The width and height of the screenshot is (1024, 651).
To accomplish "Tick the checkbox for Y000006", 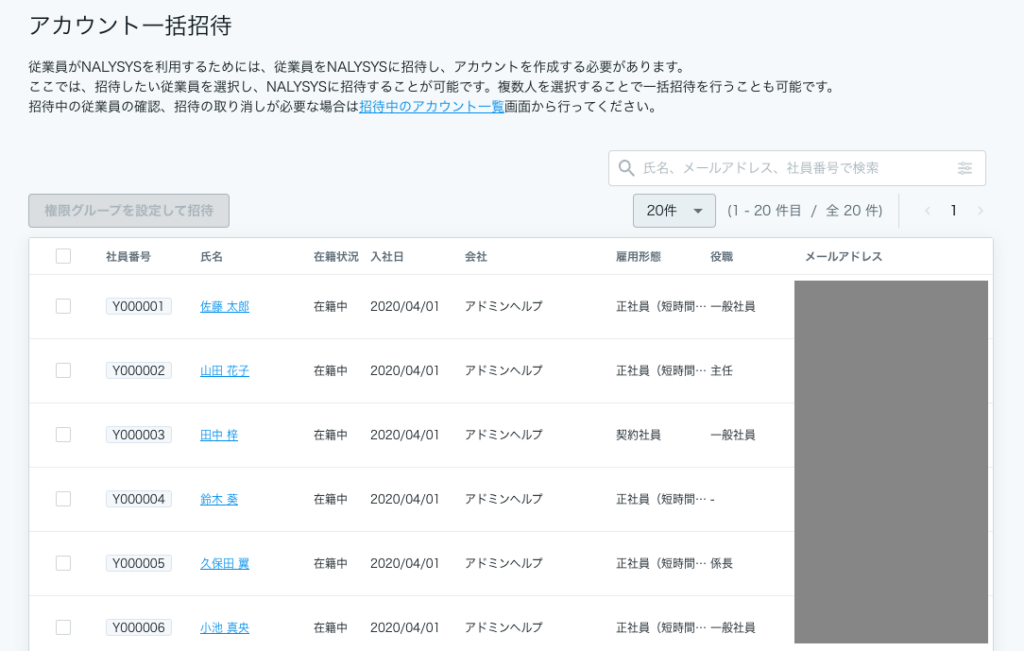I will (x=63, y=627).
